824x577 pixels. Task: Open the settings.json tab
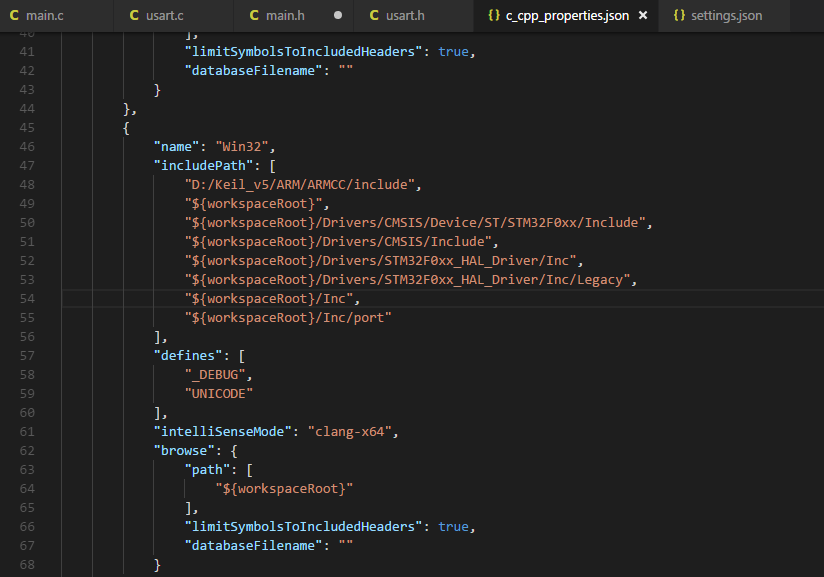click(724, 16)
